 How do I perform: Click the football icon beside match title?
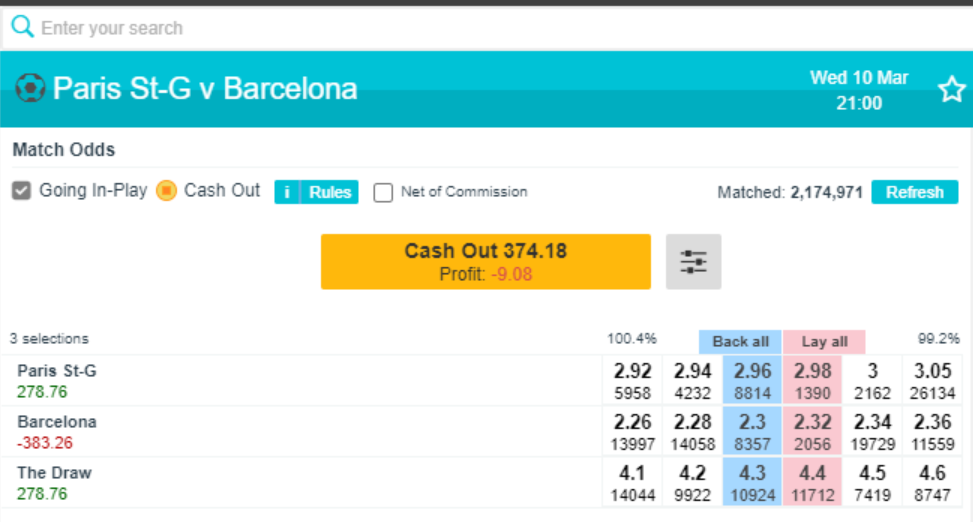30,88
